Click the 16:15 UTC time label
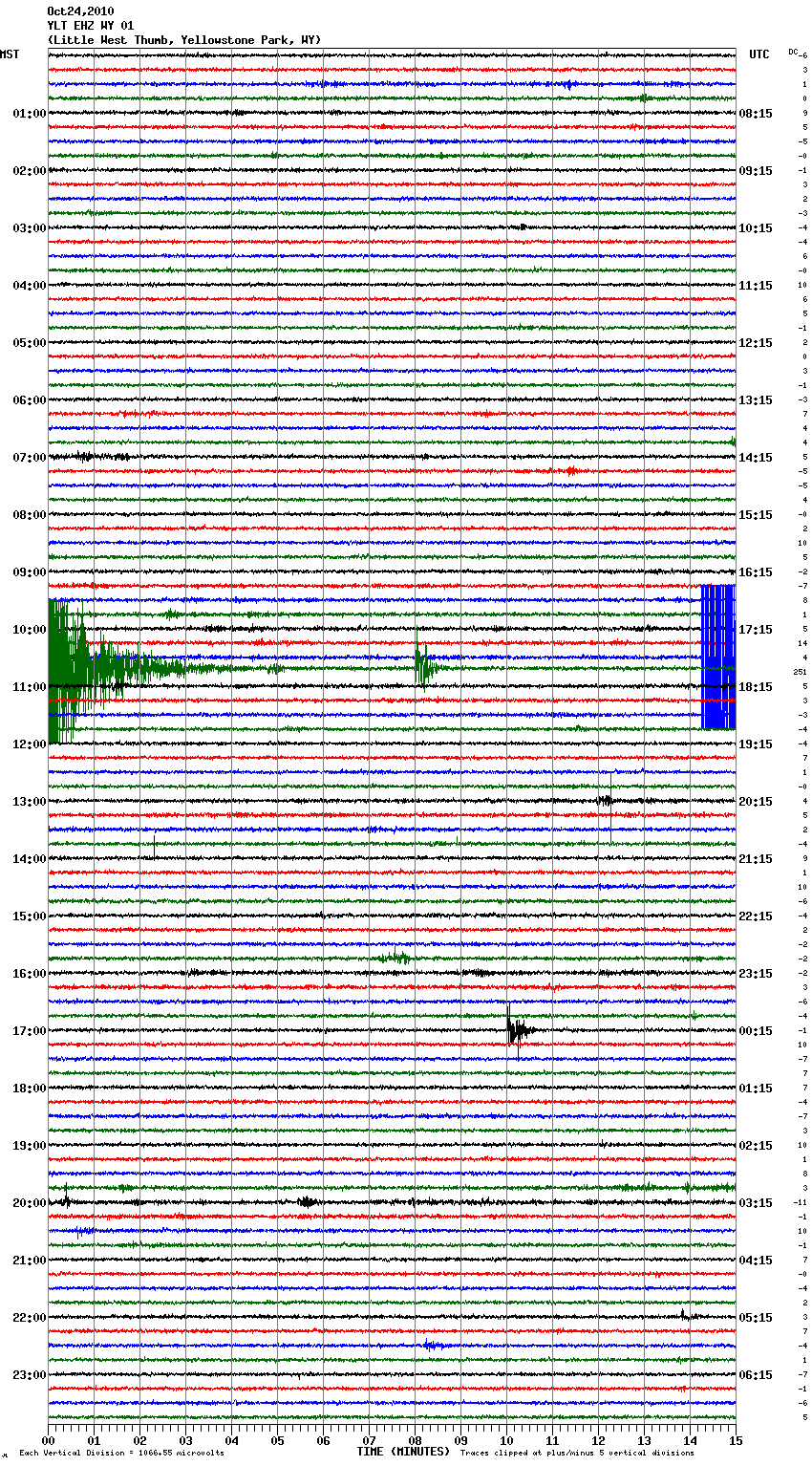 point(756,572)
